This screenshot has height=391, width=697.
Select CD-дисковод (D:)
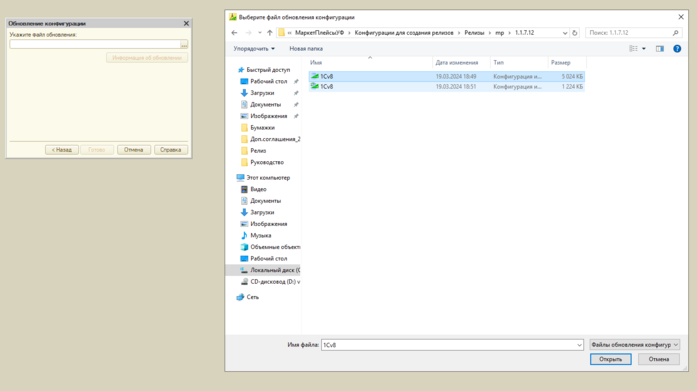pos(275,282)
